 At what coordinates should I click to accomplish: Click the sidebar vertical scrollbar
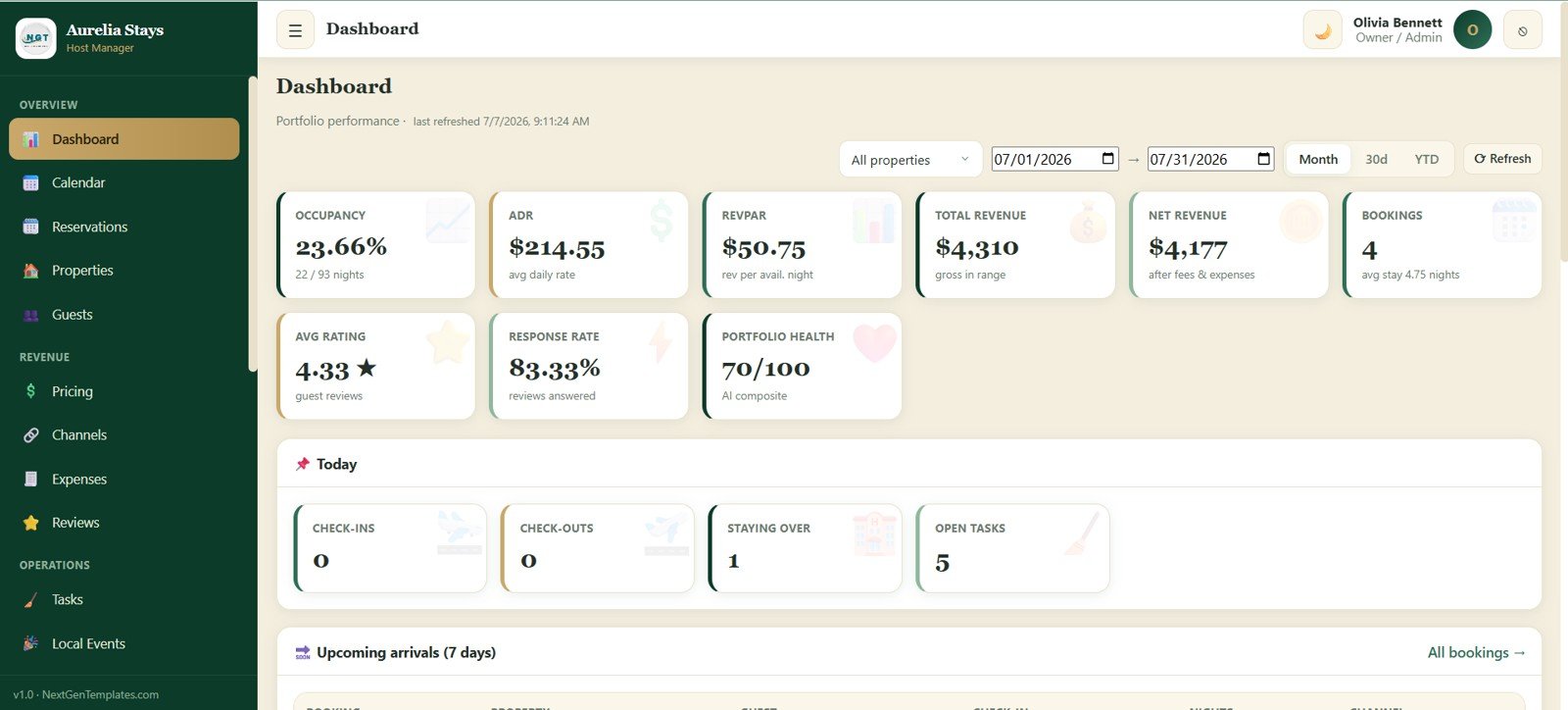pos(252,225)
